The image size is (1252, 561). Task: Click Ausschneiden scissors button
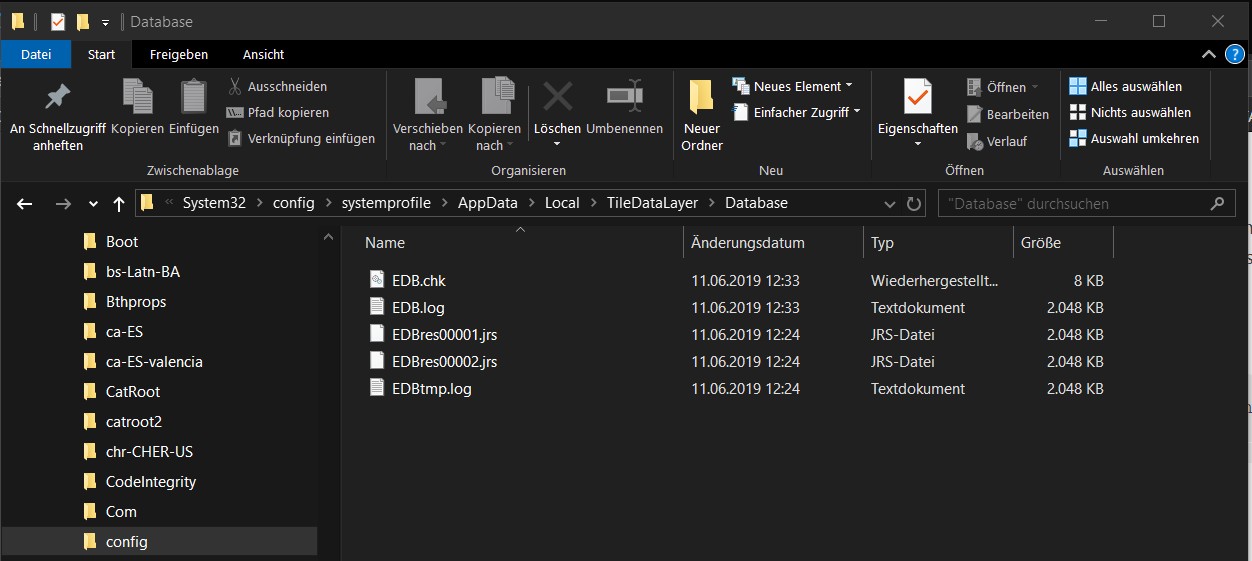[x=277, y=87]
